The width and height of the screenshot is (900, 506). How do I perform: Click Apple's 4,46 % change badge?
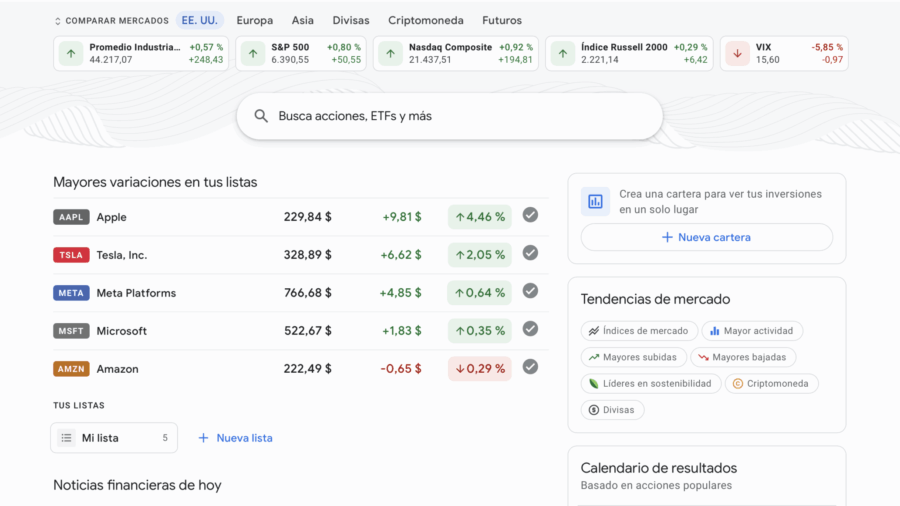pyautogui.click(x=480, y=217)
